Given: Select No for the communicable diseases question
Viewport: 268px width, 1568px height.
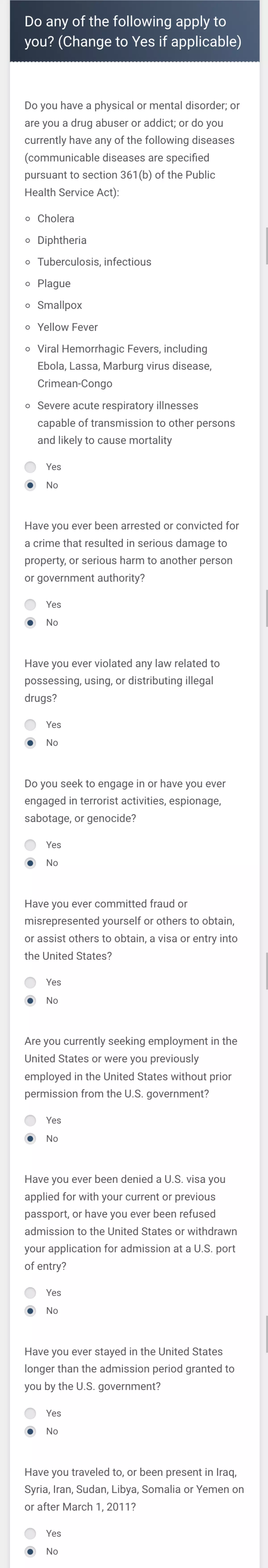Looking at the screenshot, I should (x=30, y=485).
